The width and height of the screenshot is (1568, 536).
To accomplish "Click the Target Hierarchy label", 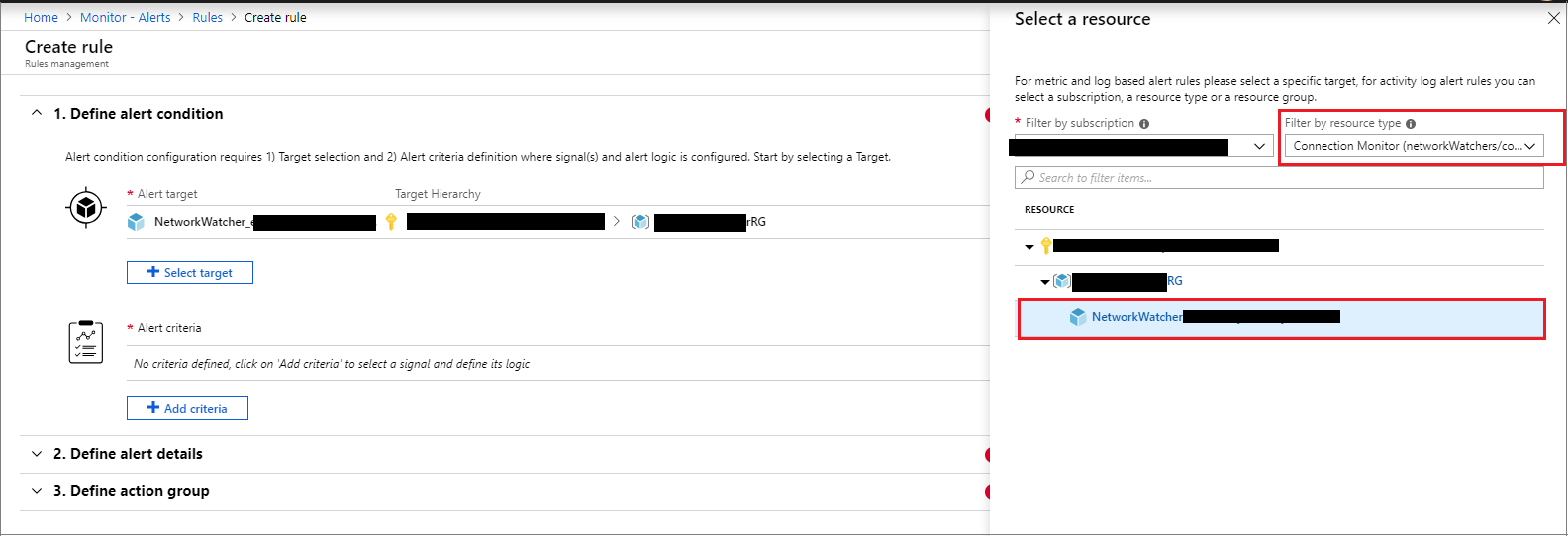I will click(x=438, y=194).
